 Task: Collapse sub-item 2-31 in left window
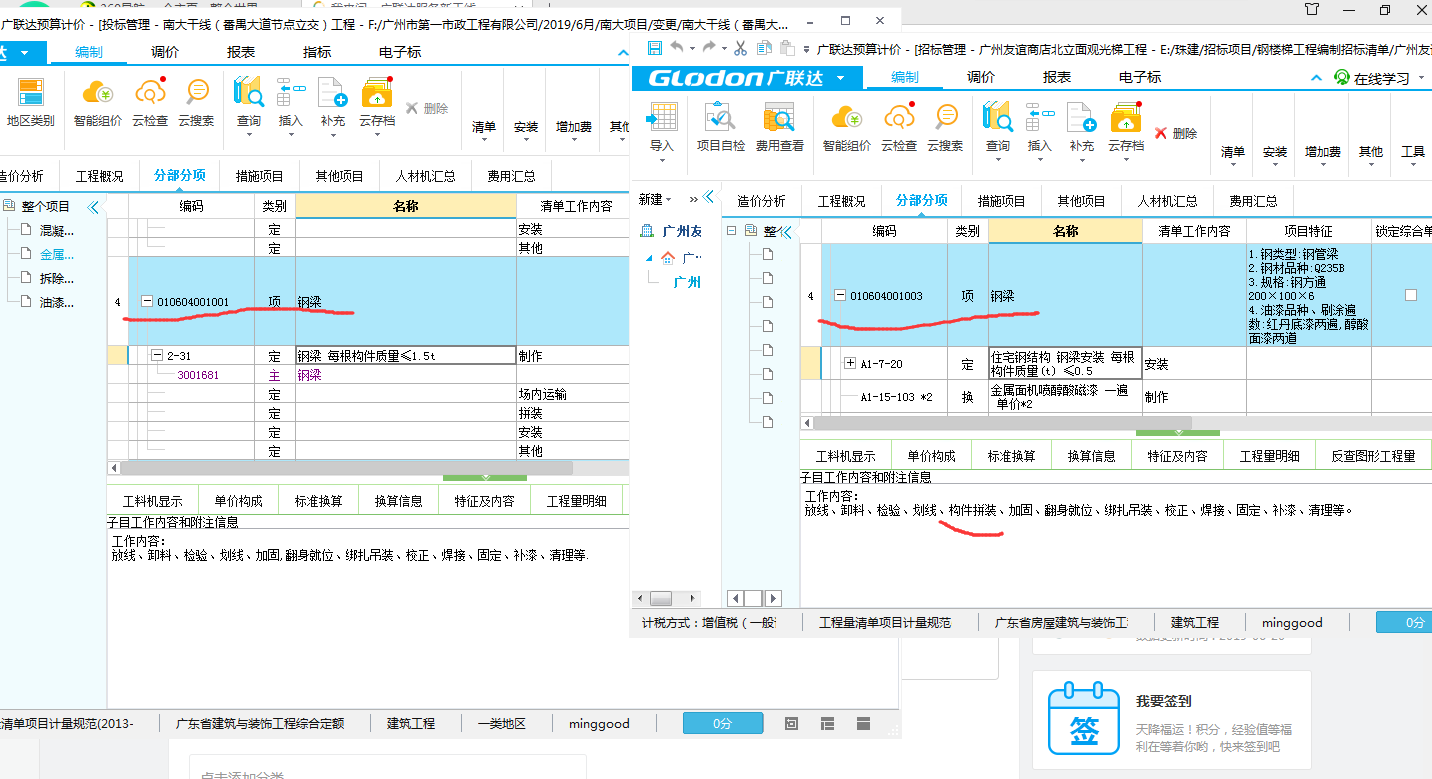pos(157,355)
